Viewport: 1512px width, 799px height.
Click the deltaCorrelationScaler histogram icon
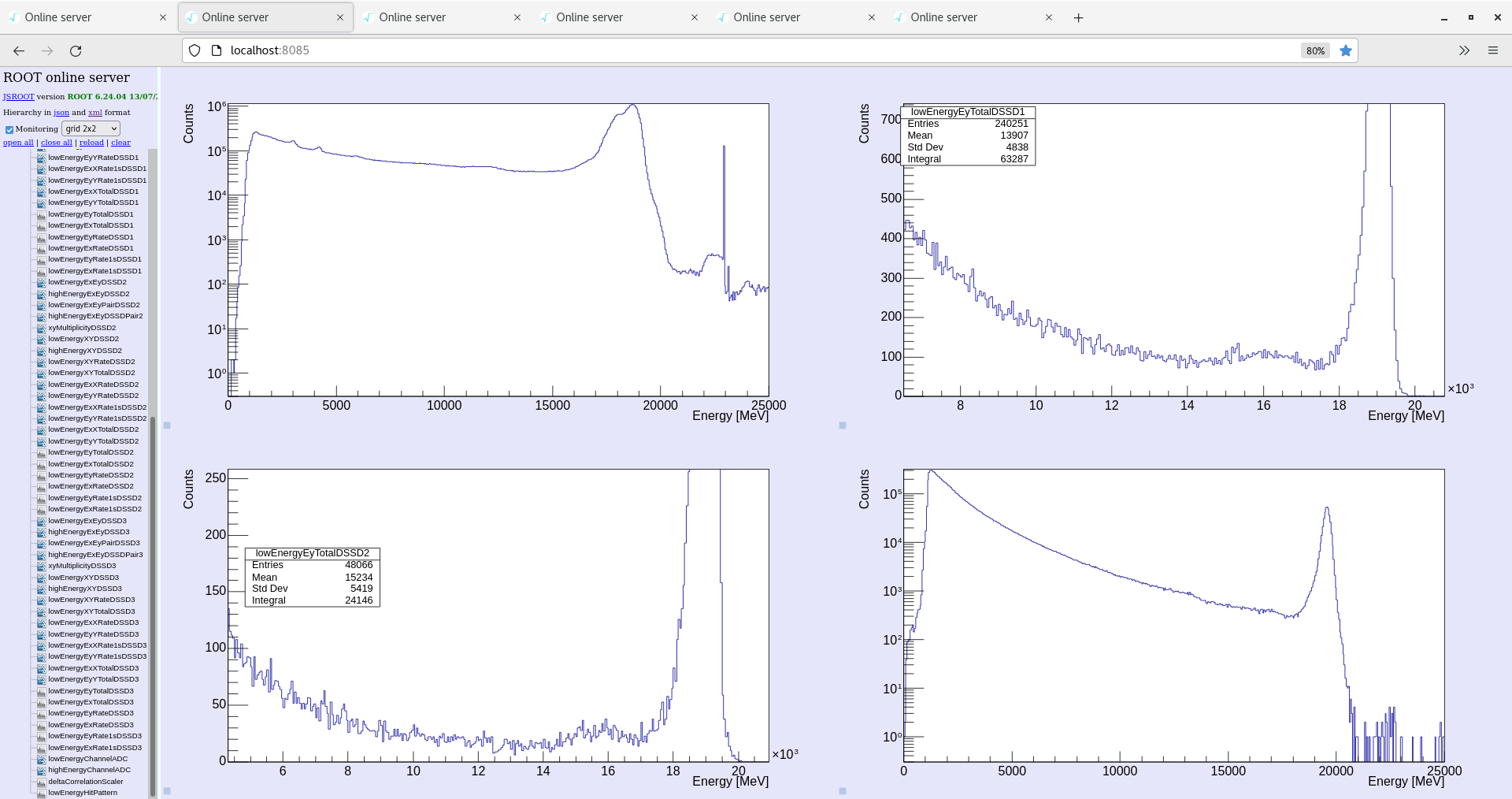pyautogui.click(x=41, y=782)
